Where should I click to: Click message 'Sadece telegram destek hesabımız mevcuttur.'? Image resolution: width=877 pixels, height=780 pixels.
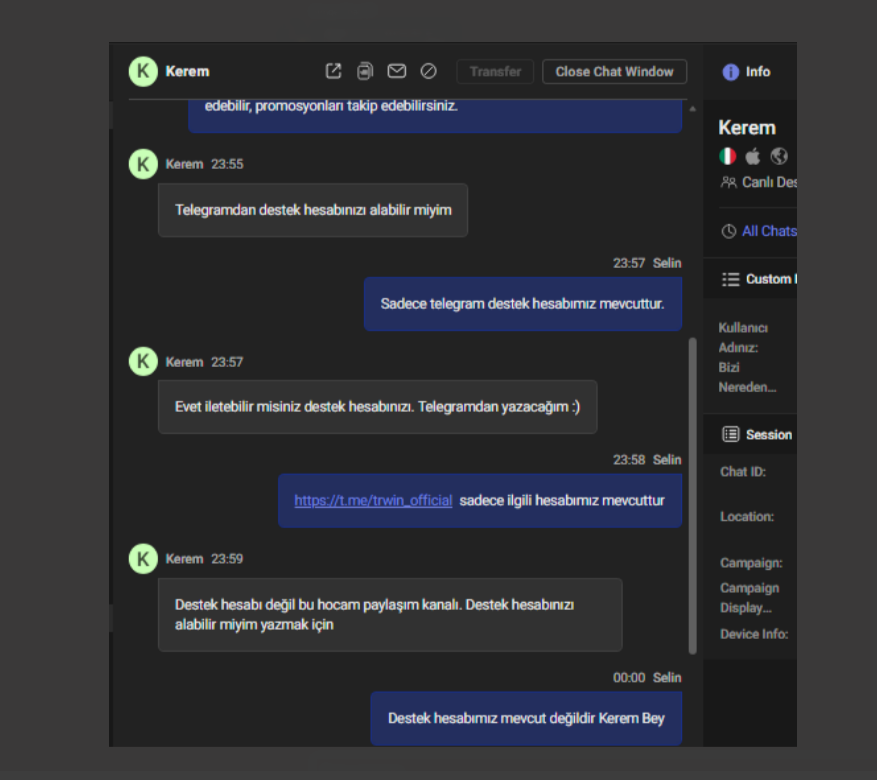(x=522, y=304)
